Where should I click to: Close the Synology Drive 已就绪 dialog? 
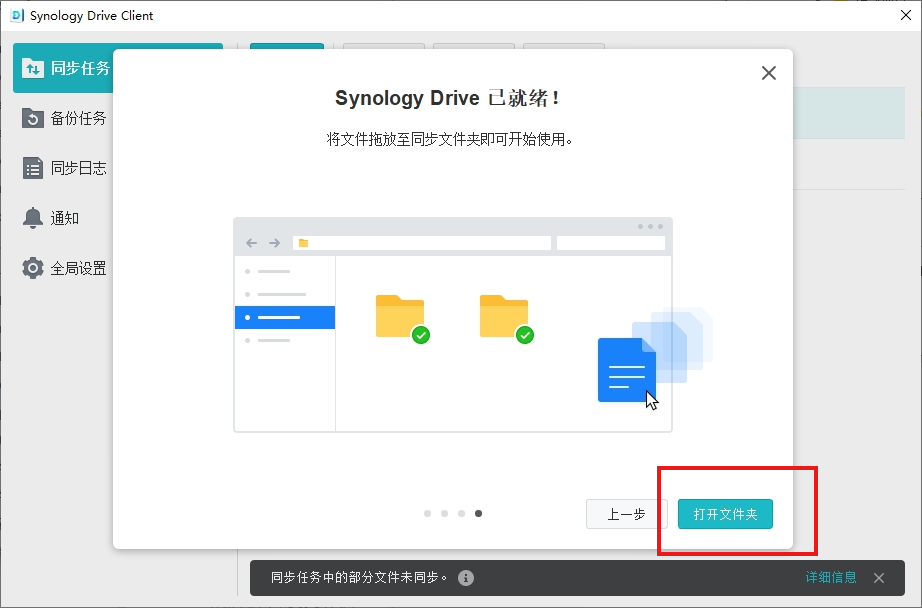(768, 73)
